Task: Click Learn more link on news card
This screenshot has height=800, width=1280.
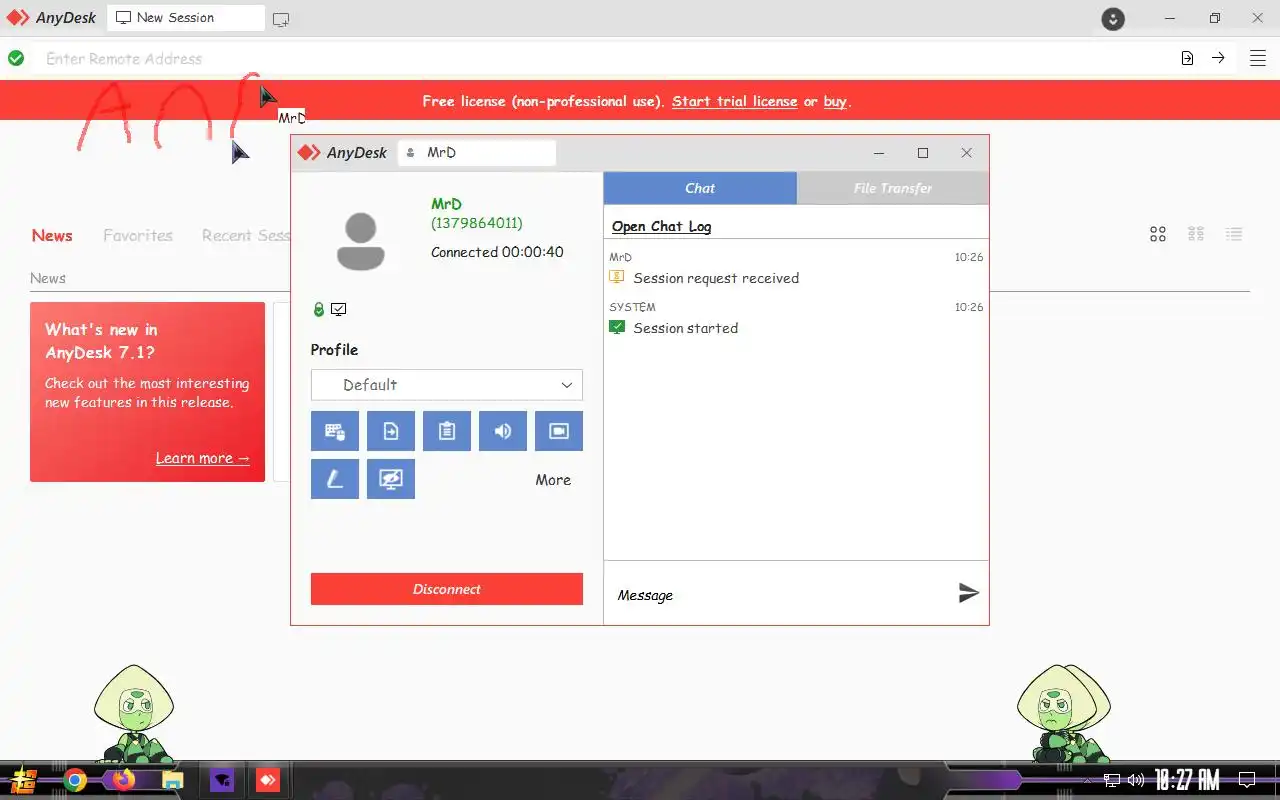Action: click(x=202, y=458)
